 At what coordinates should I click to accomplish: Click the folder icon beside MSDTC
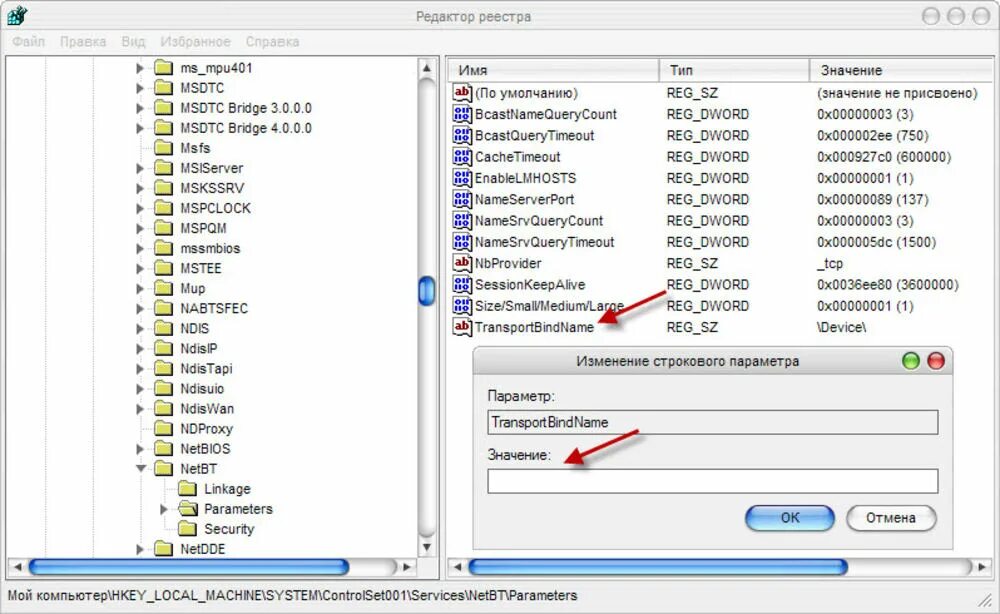(x=163, y=88)
